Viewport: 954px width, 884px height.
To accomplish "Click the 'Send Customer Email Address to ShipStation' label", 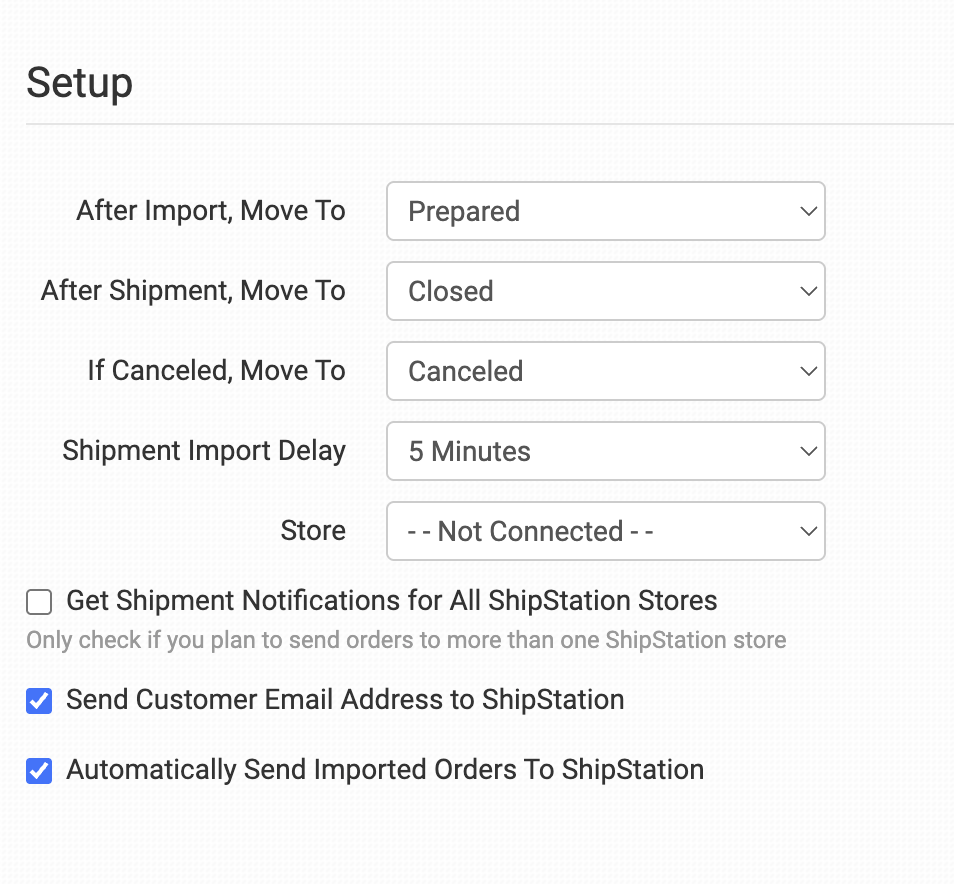I will 345,700.
